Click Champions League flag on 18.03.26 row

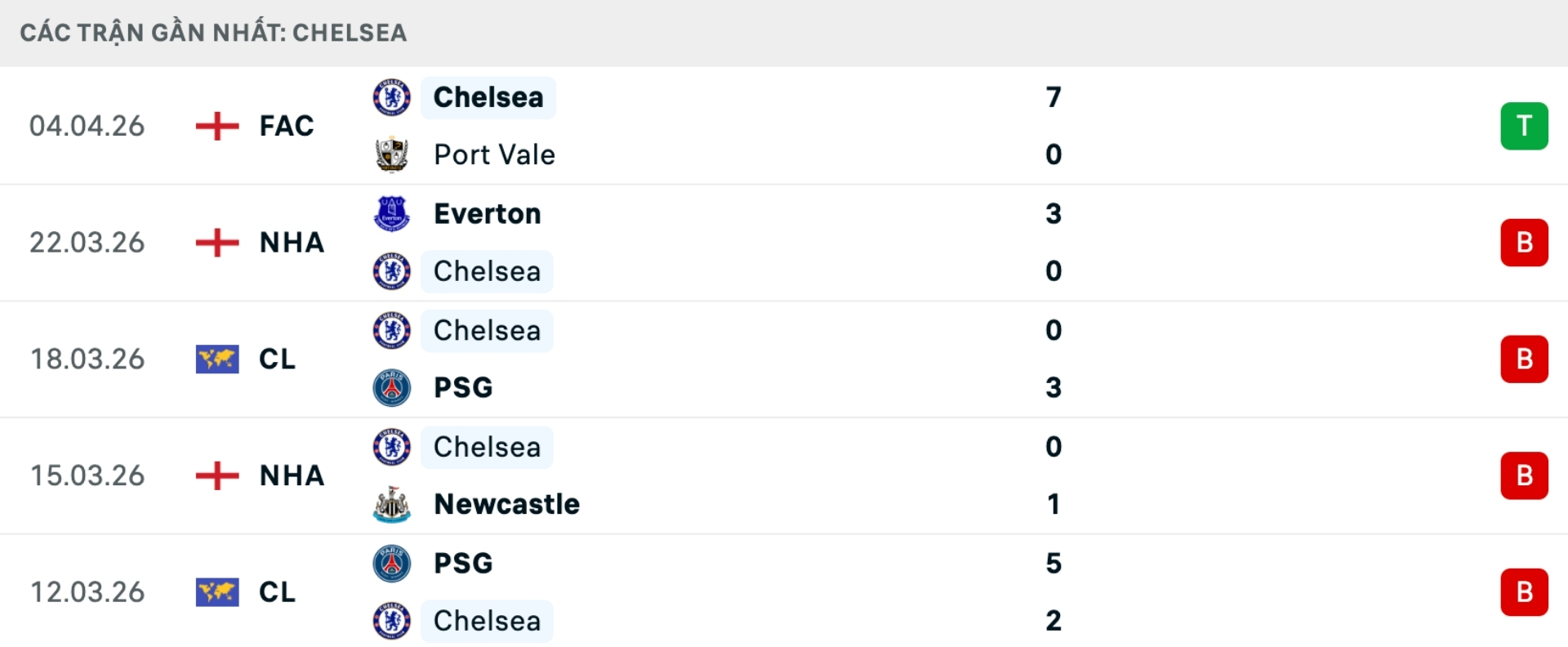point(217,359)
